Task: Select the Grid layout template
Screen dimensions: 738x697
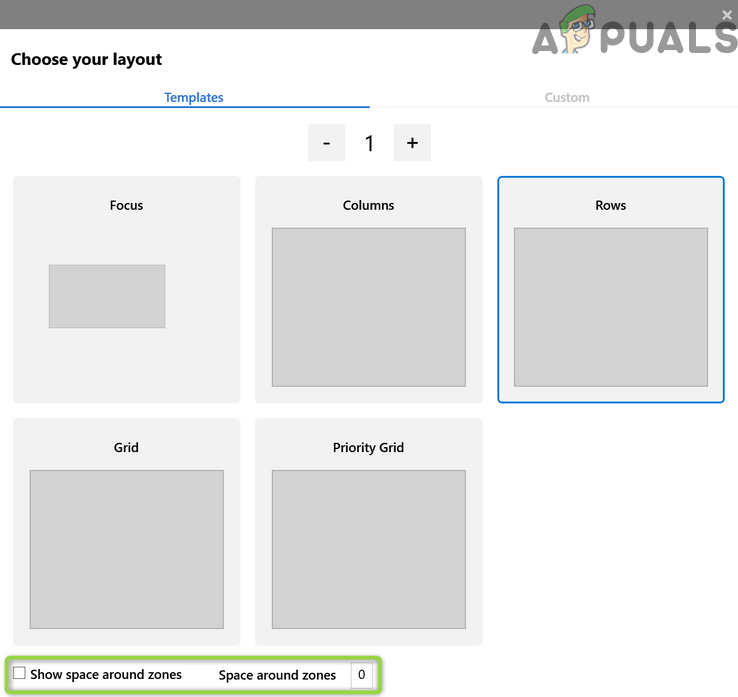Action: 127,532
